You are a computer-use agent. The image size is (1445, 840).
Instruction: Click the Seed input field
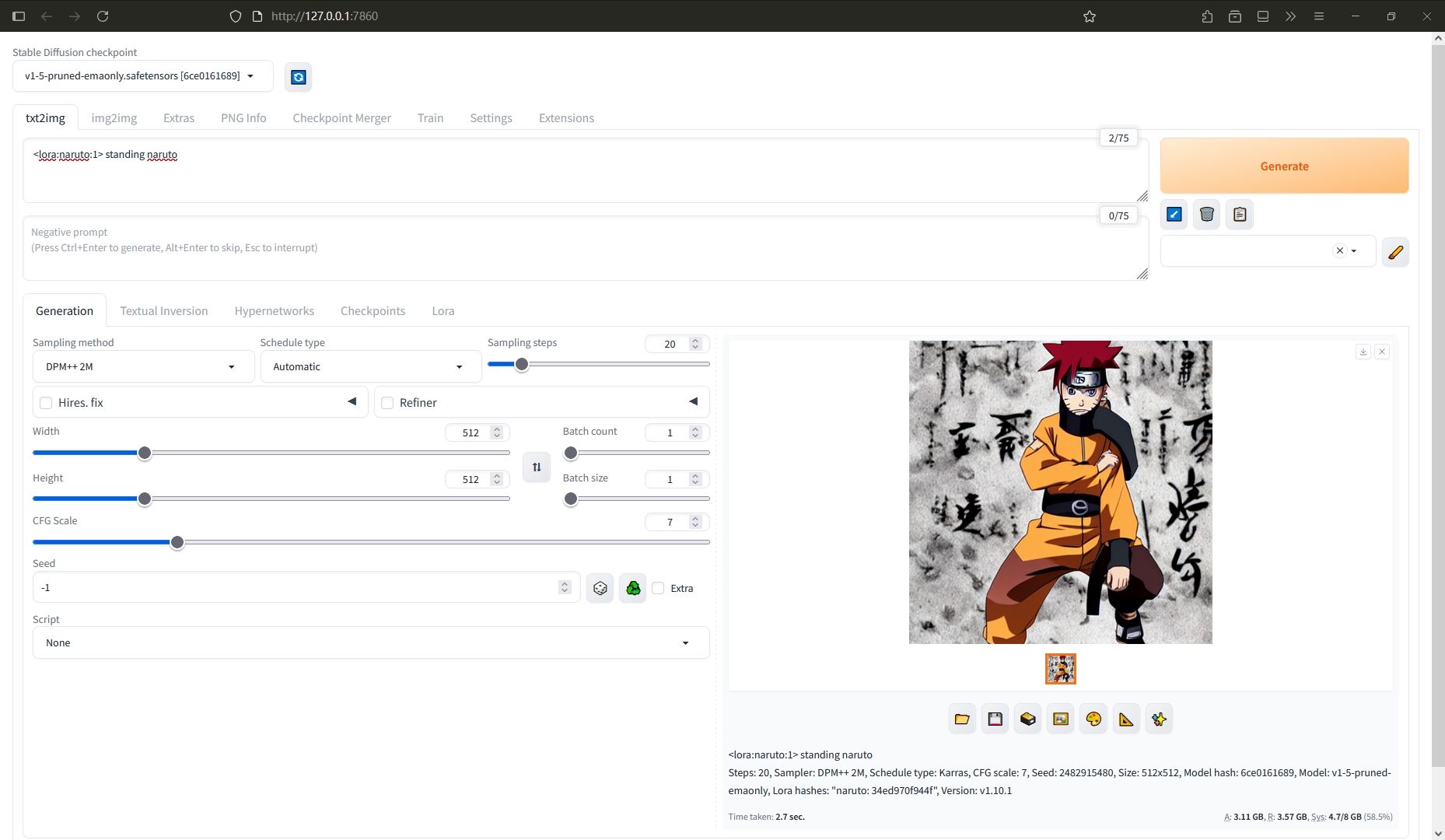(x=306, y=588)
